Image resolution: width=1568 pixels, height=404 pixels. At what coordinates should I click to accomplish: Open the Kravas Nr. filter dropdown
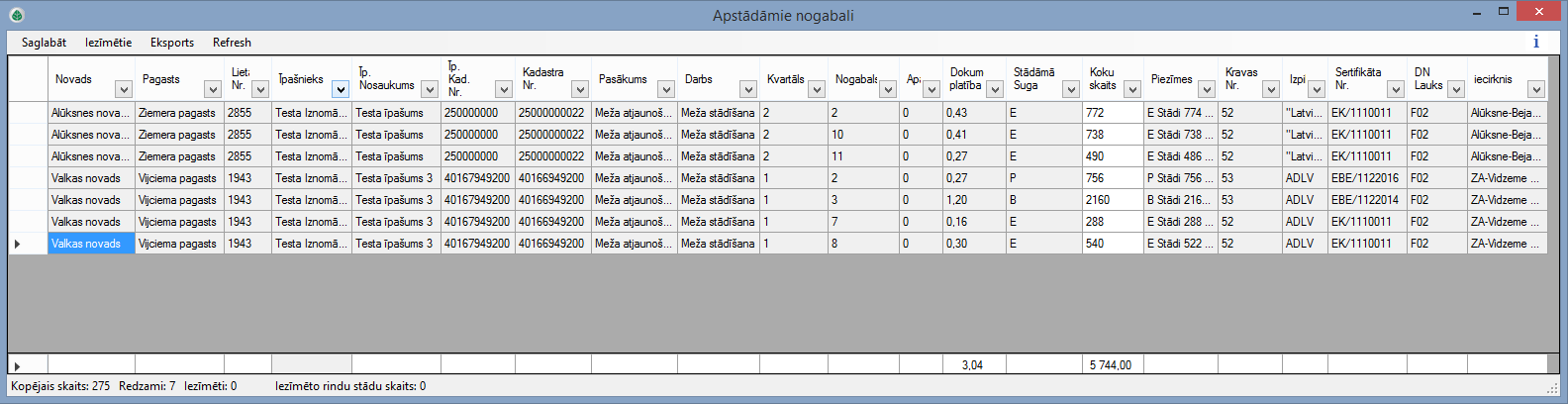[1271, 89]
